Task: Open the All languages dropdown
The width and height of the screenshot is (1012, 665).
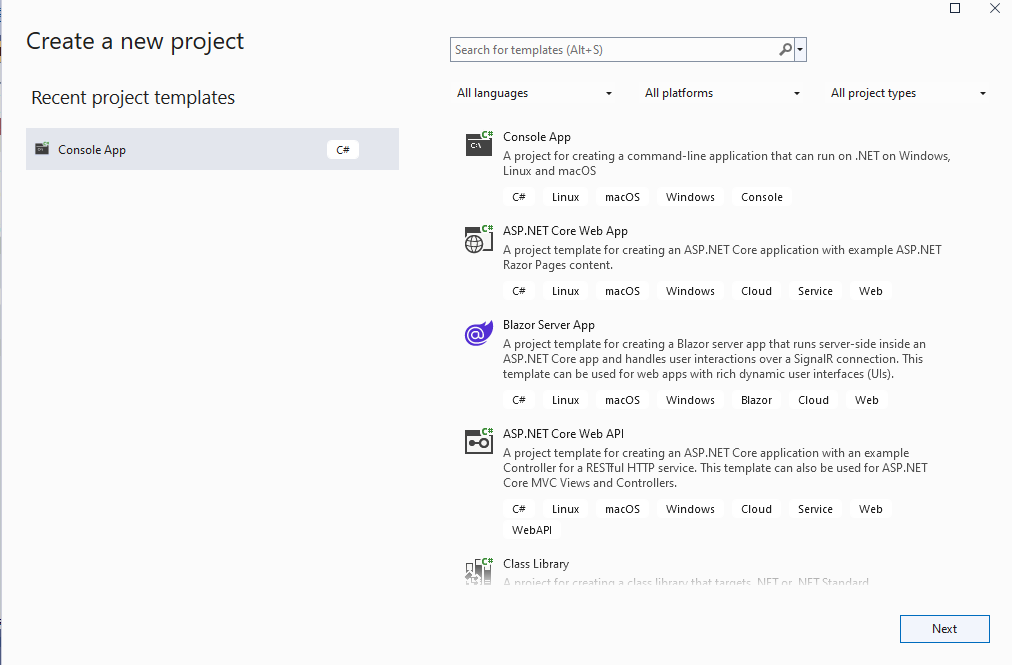Action: tap(535, 92)
